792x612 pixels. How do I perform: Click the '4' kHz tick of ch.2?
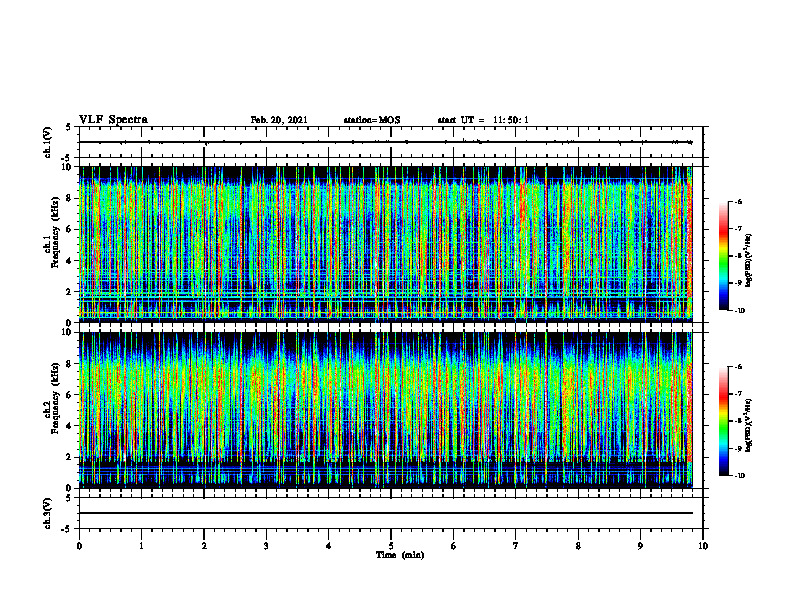(x=70, y=426)
